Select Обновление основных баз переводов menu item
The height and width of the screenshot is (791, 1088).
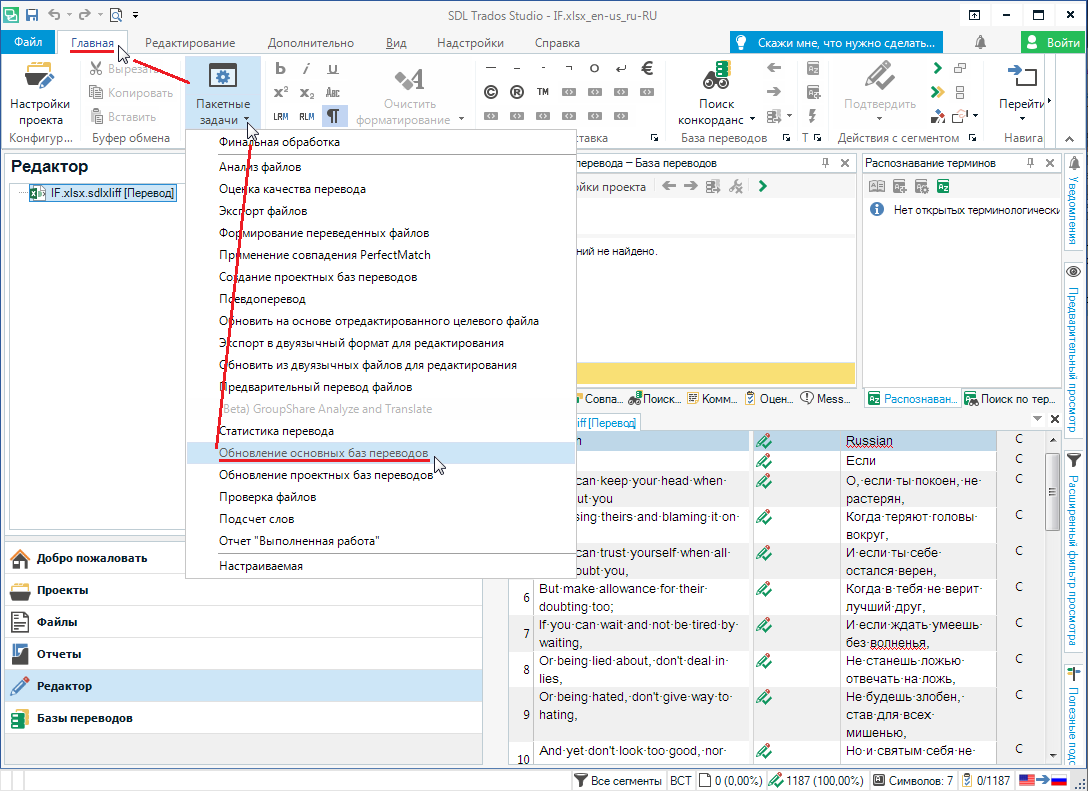[323, 453]
